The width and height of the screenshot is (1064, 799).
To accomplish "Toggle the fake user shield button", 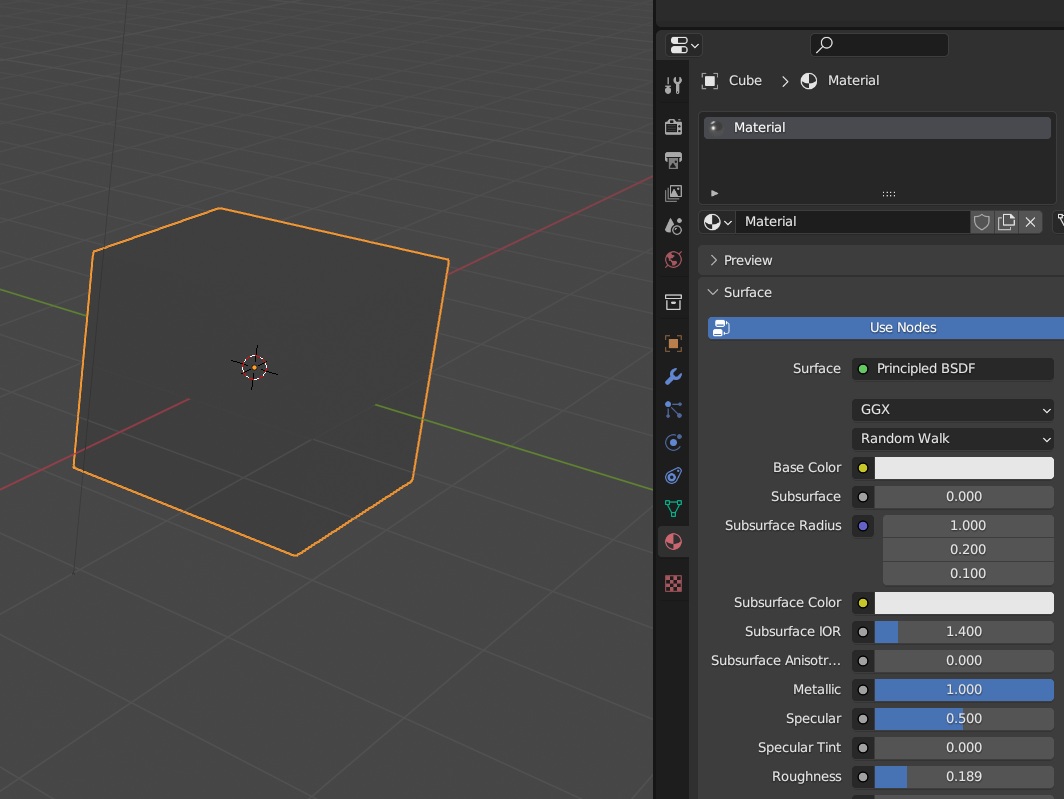I will [982, 222].
